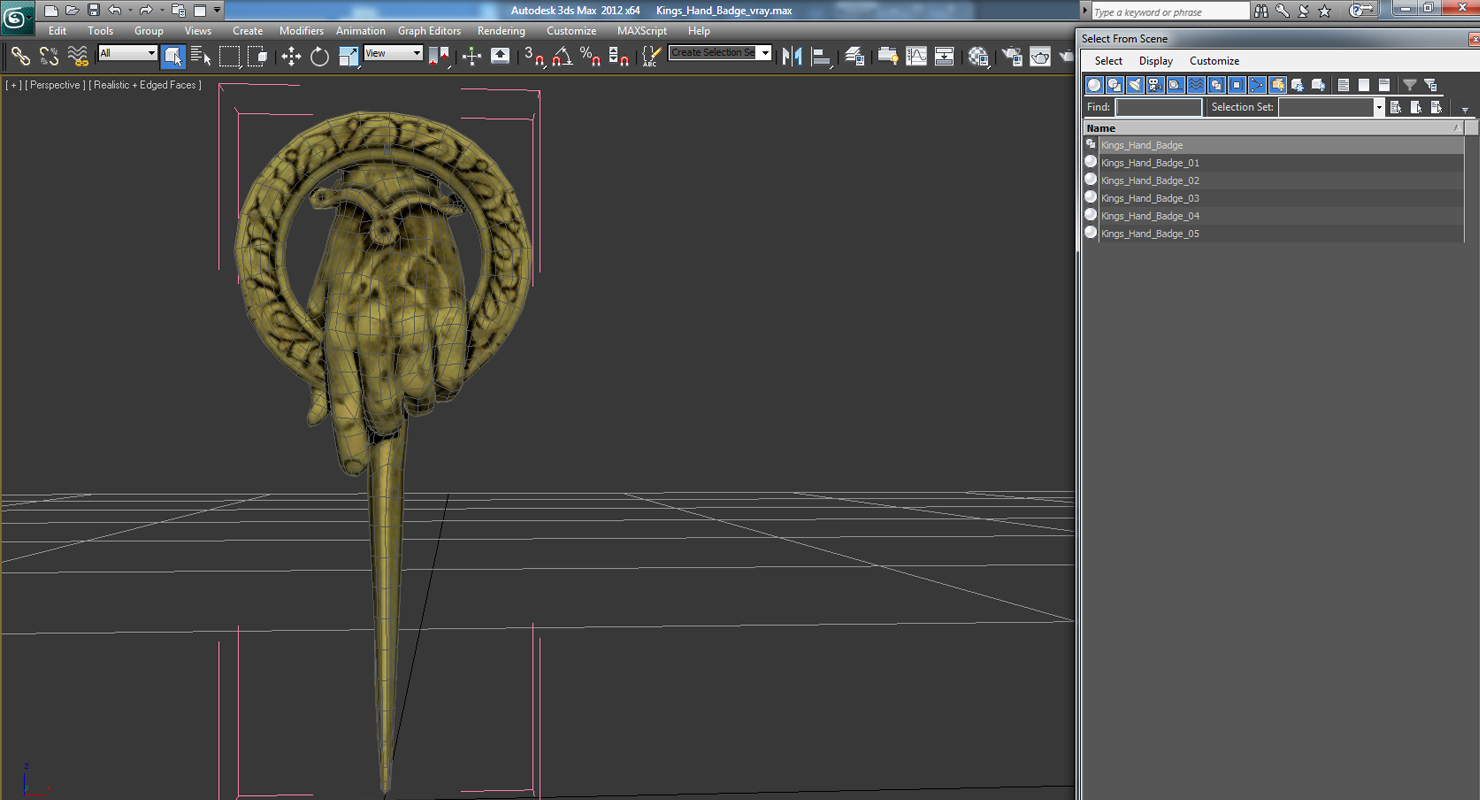1480x800 pixels.
Task: Open the Quick Access Toolbar customize arrow
Action: (x=217, y=10)
